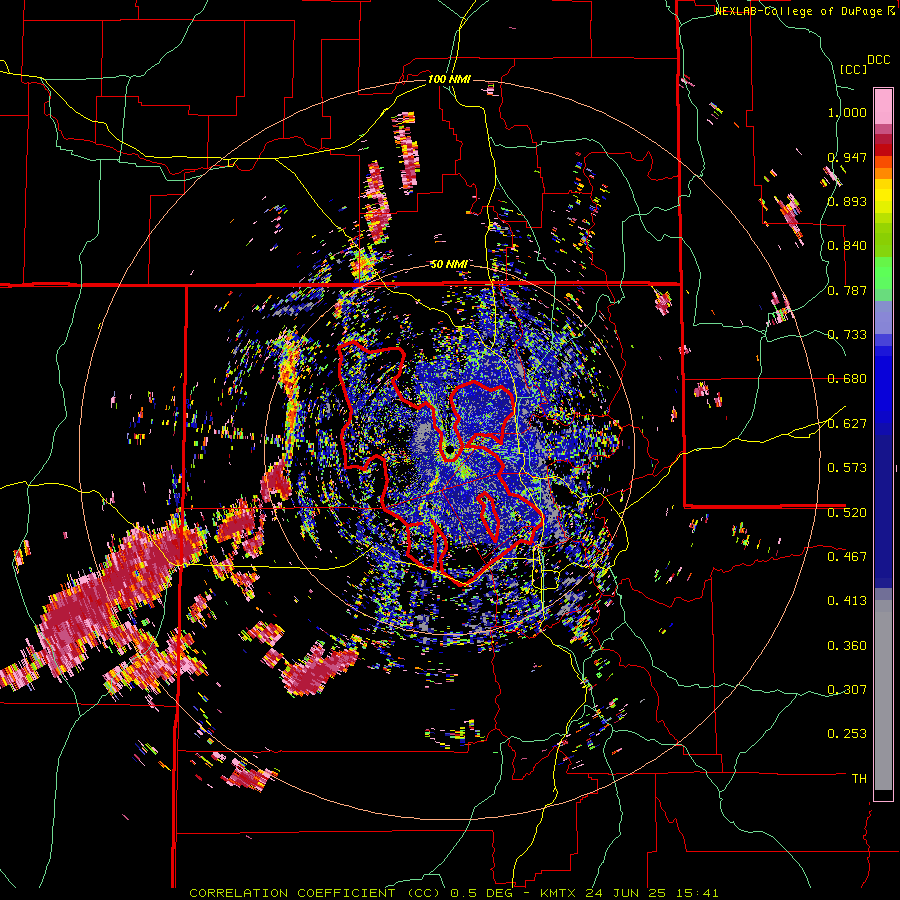This screenshot has height=900, width=900.
Task: Click the 0.573 legend value
Action: (847, 468)
